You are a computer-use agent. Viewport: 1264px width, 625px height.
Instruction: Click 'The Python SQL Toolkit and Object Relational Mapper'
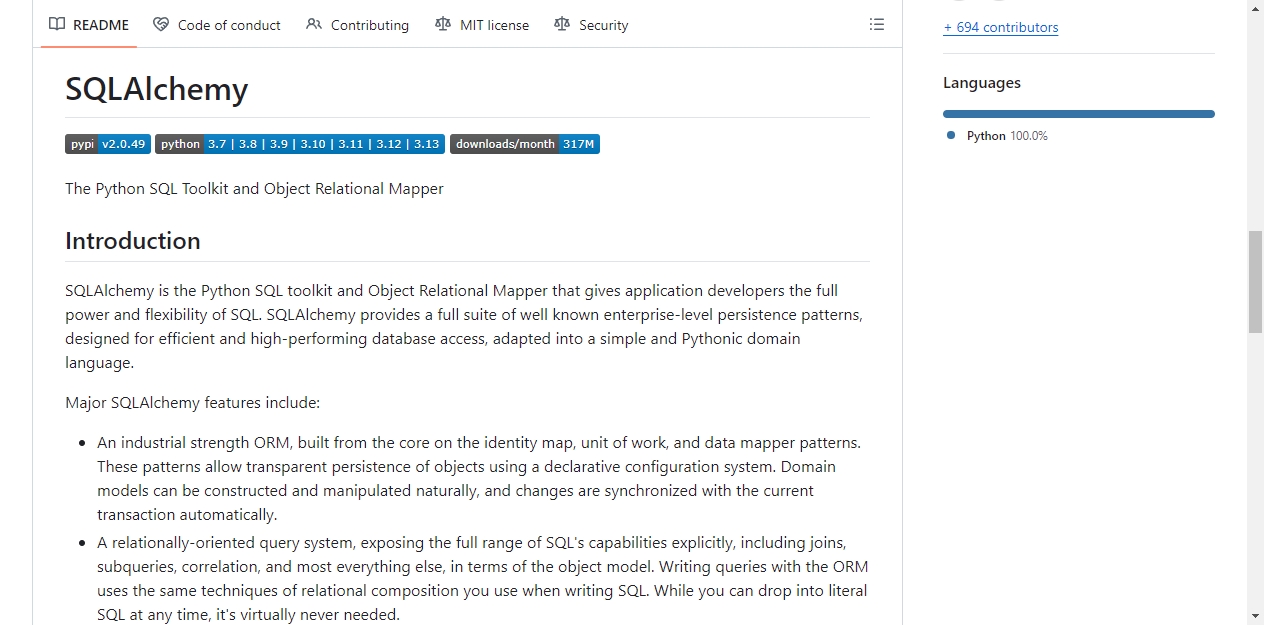[x=254, y=188]
